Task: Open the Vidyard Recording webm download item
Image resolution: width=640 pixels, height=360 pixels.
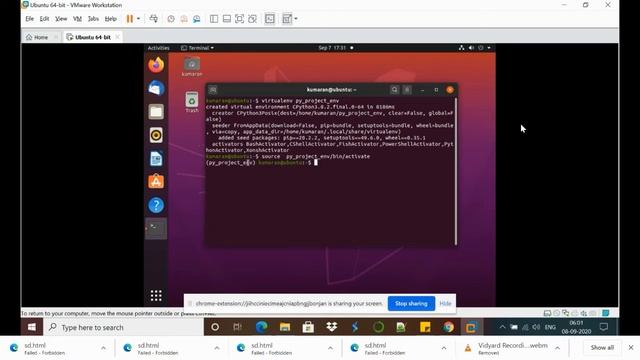Action: pyautogui.click(x=506, y=348)
